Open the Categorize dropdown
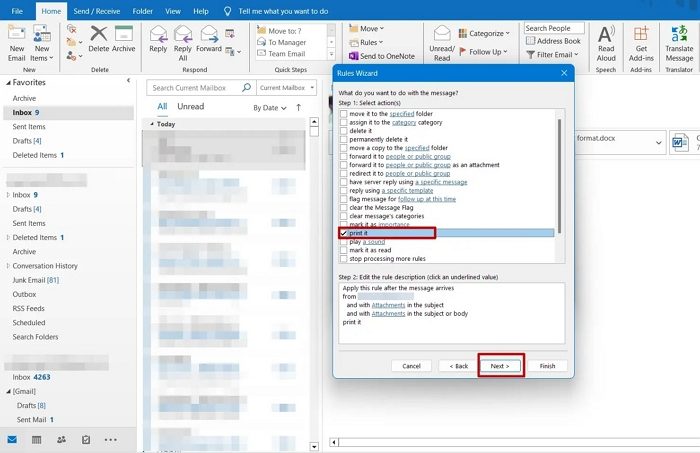700x453 pixels. click(x=484, y=33)
